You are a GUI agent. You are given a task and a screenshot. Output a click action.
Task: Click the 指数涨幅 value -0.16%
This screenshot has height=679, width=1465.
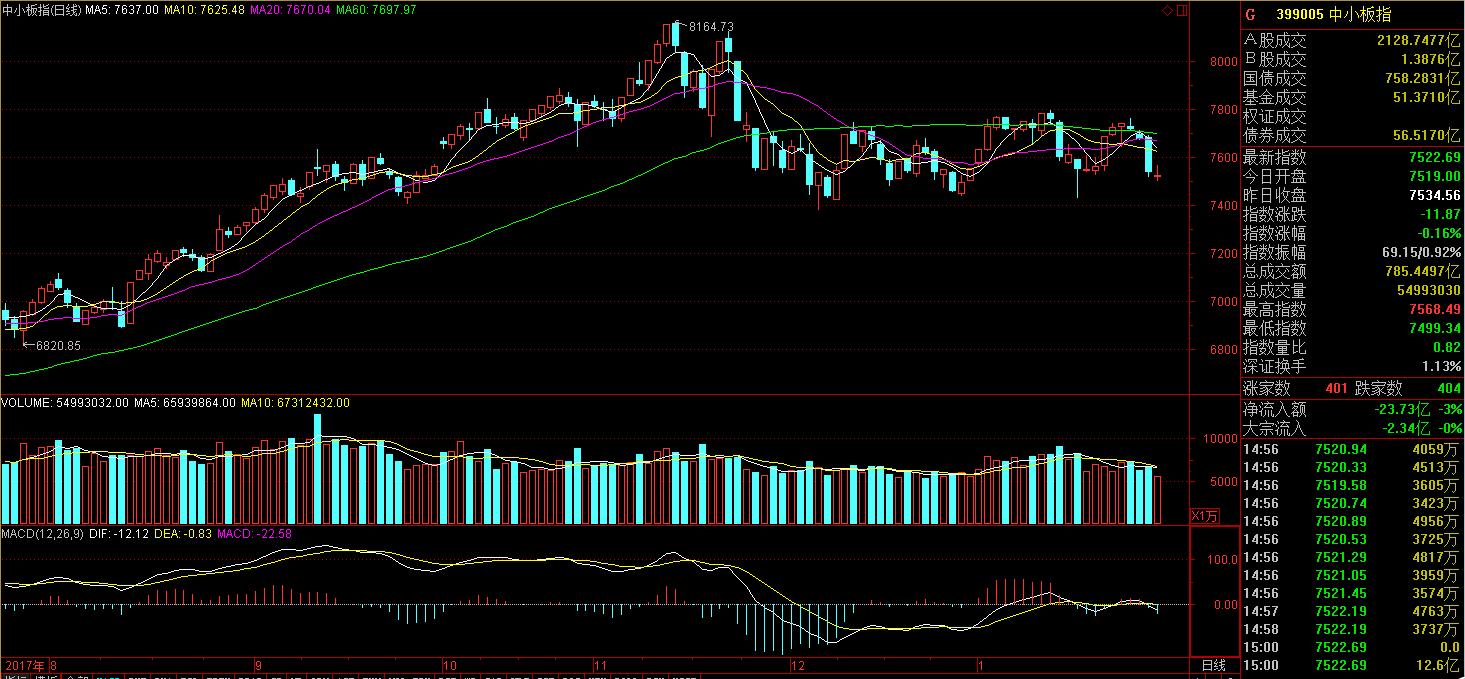1438,233
